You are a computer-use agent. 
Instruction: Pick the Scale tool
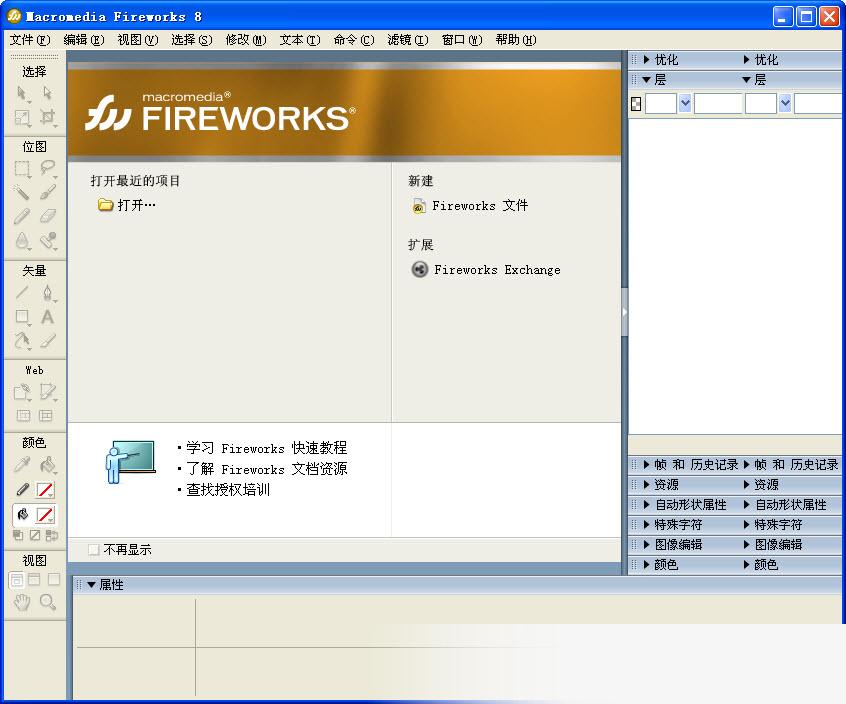[x=22, y=118]
